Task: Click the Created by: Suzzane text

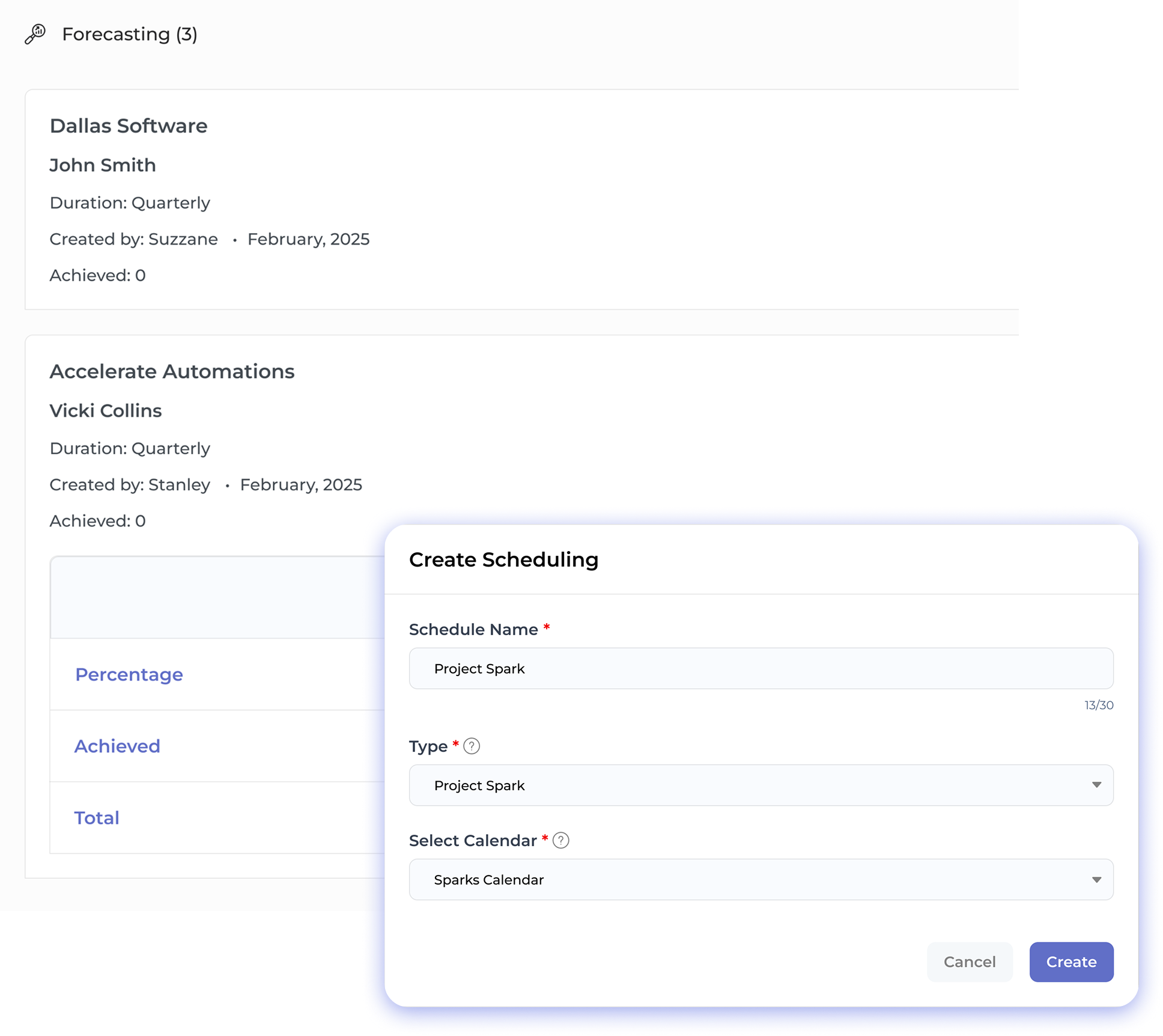Action: point(133,239)
